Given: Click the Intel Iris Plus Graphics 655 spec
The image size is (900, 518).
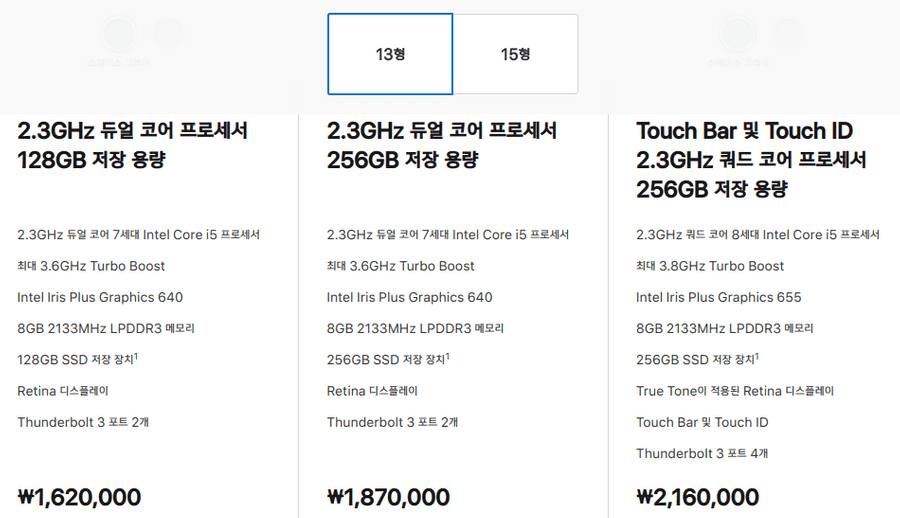Looking at the screenshot, I should [x=718, y=297].
